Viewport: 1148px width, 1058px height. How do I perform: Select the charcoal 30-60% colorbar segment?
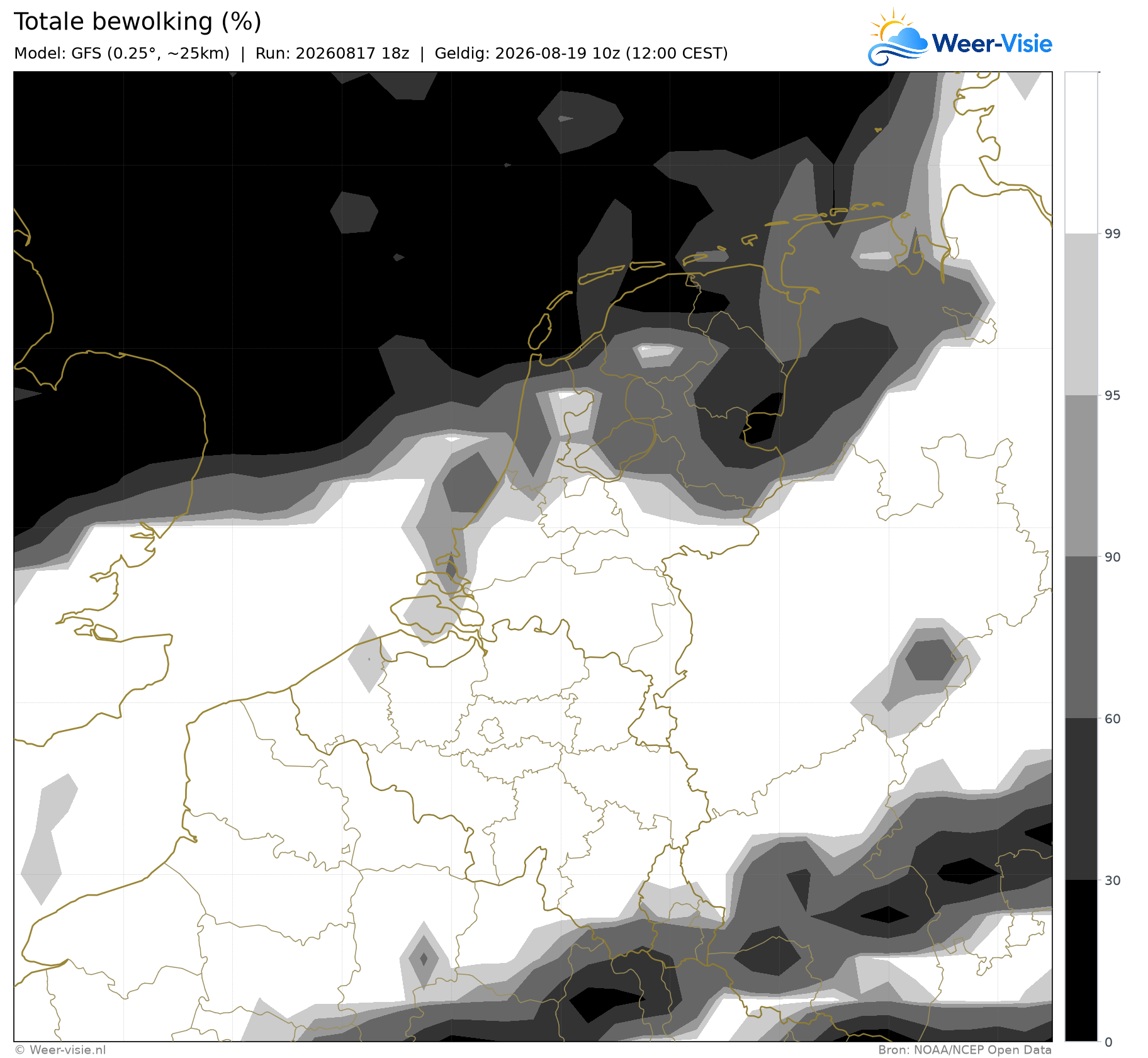point(1081,799)
